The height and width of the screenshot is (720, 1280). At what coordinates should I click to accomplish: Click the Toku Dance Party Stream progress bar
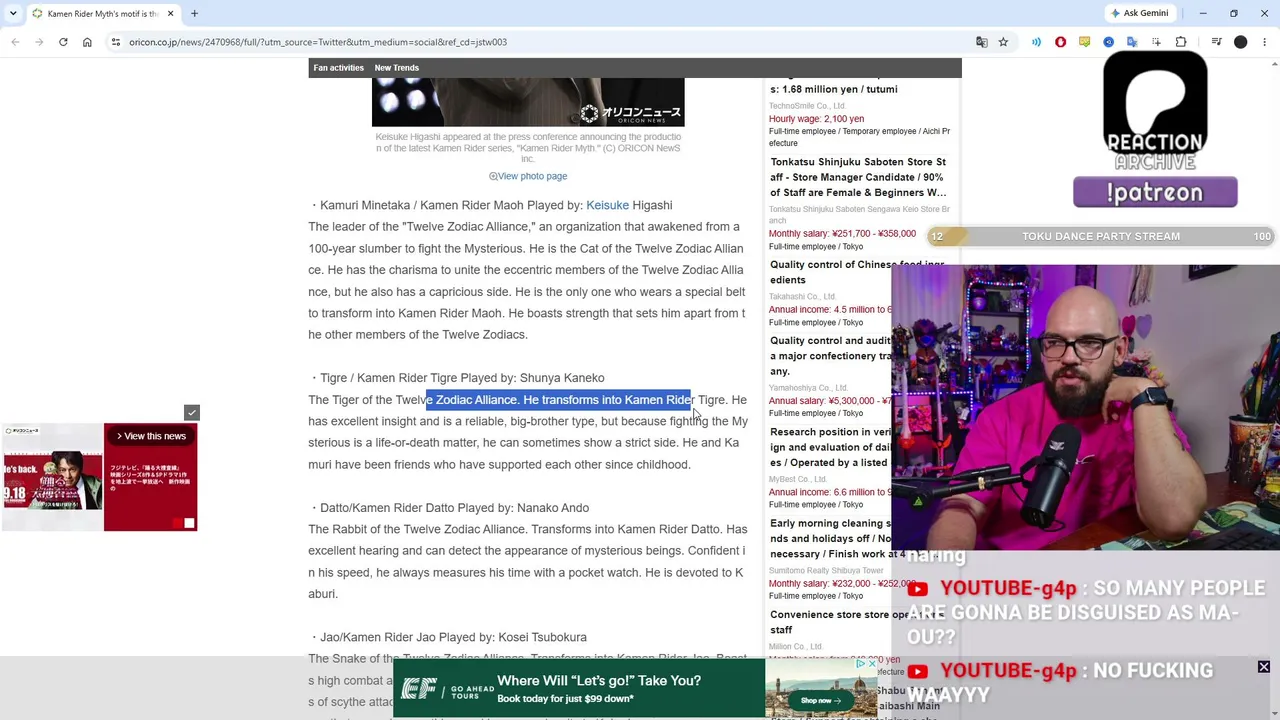1100,236
